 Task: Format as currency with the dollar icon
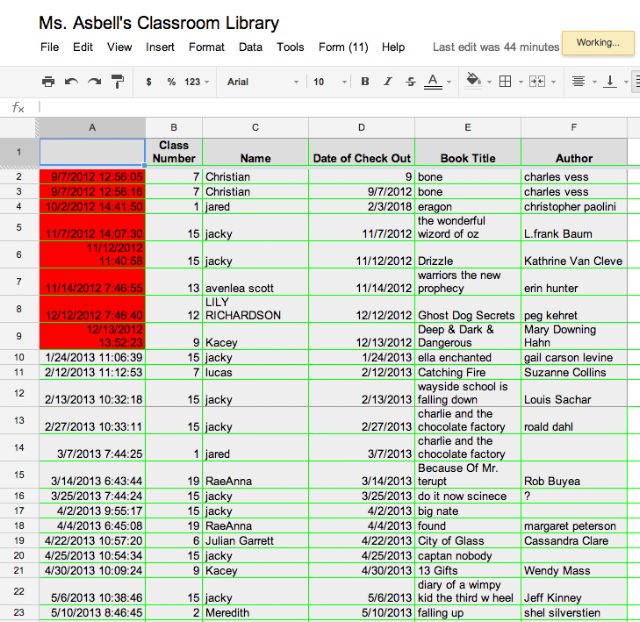149,82
